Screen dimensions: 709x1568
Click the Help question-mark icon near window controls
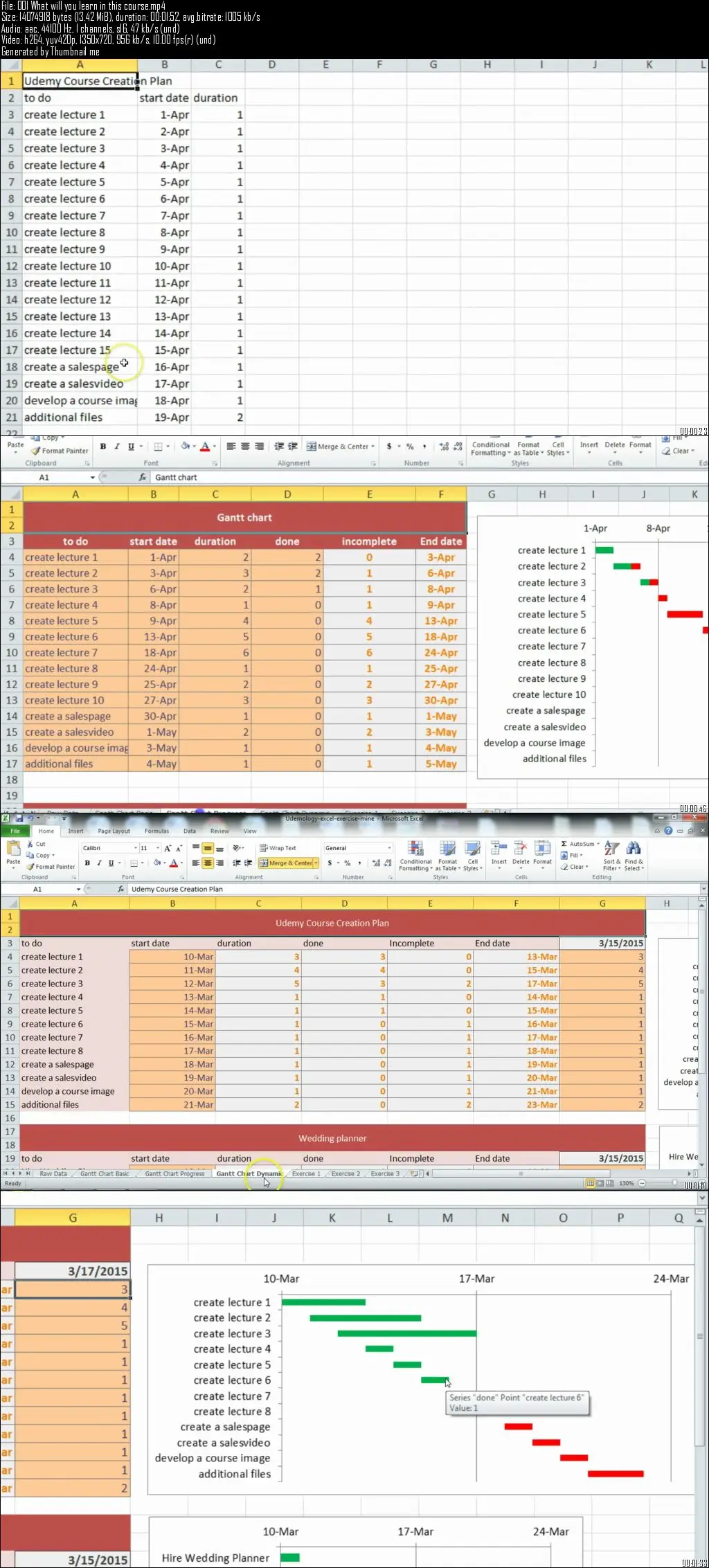668,831
